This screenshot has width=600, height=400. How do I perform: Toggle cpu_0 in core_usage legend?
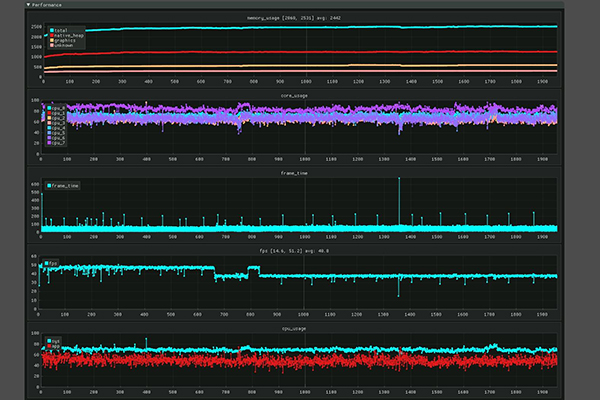click(x=49, y=106)
